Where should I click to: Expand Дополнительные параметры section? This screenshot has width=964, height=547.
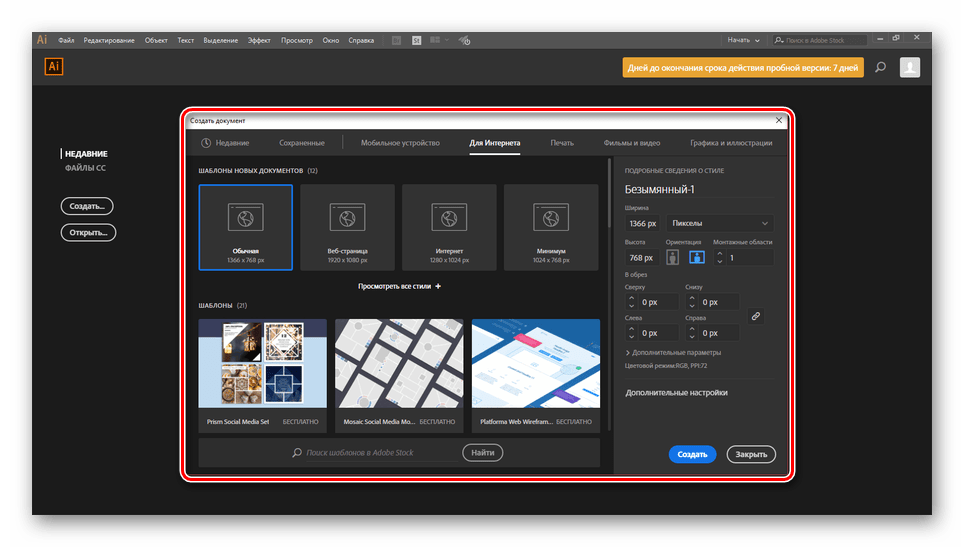click(x=673, y=352)
